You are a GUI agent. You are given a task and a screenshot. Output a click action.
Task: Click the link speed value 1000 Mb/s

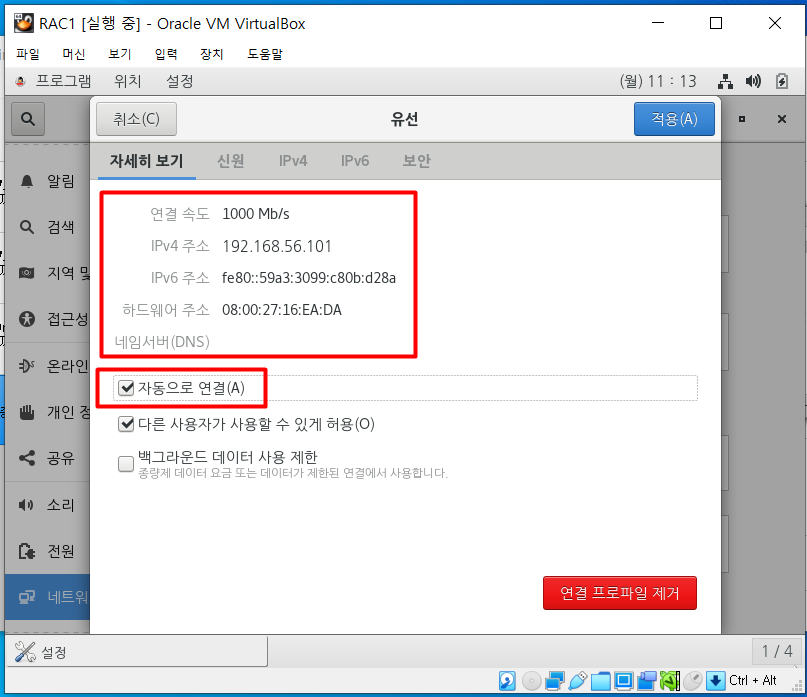256,214
